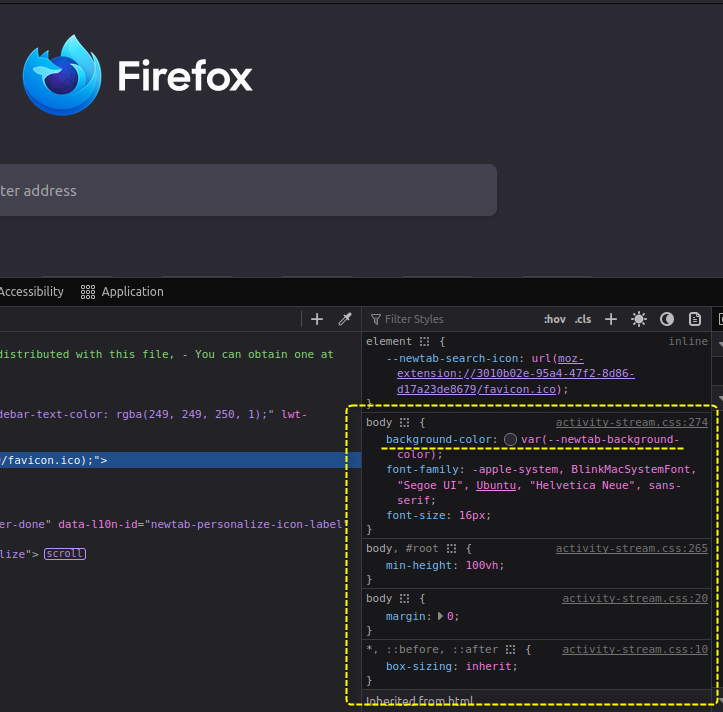Viewport: 723px width, 712px height.
Task: Focus the search or enter address box
Action: 248,190
